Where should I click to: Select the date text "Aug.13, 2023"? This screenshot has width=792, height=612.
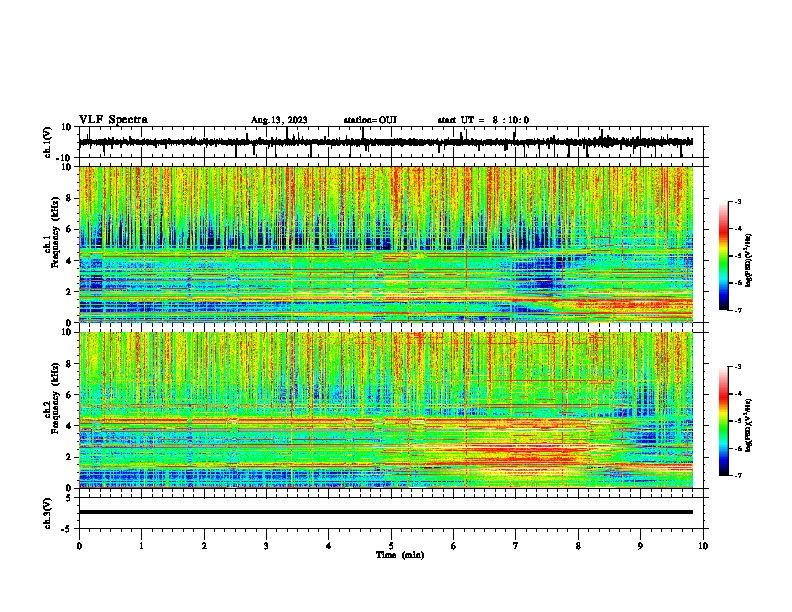(x=279, y=120)
